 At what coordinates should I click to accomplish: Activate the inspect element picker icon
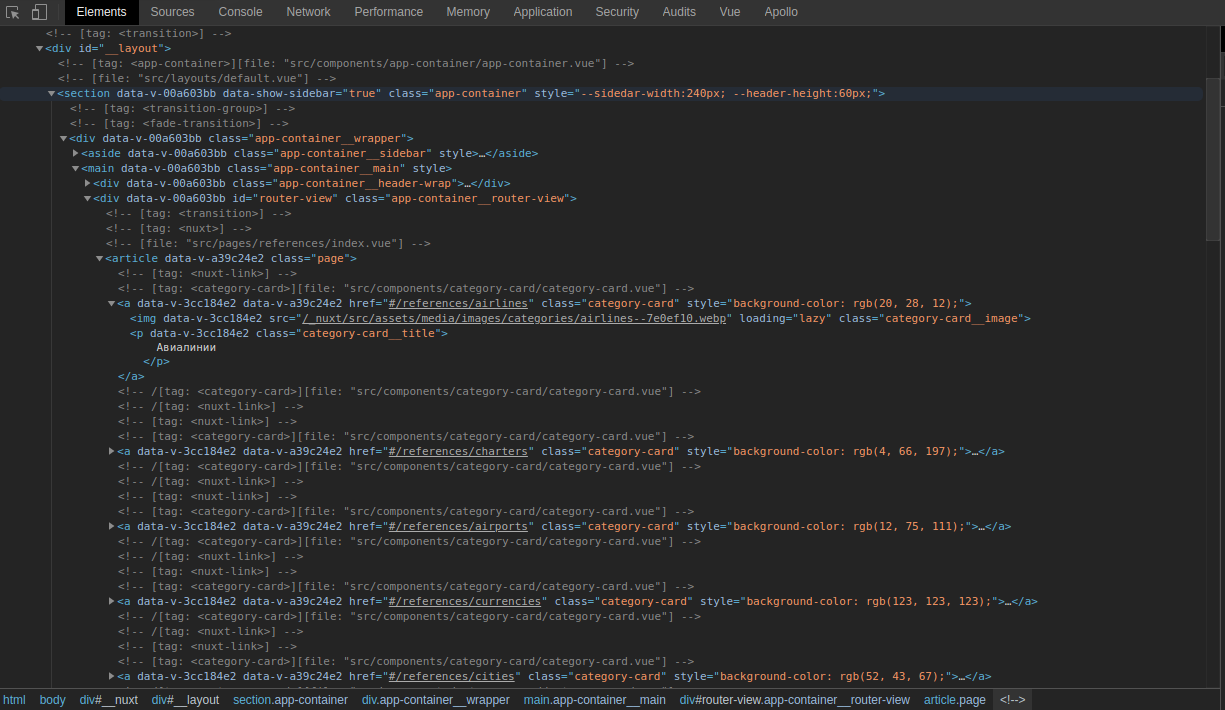click(13, 12)
